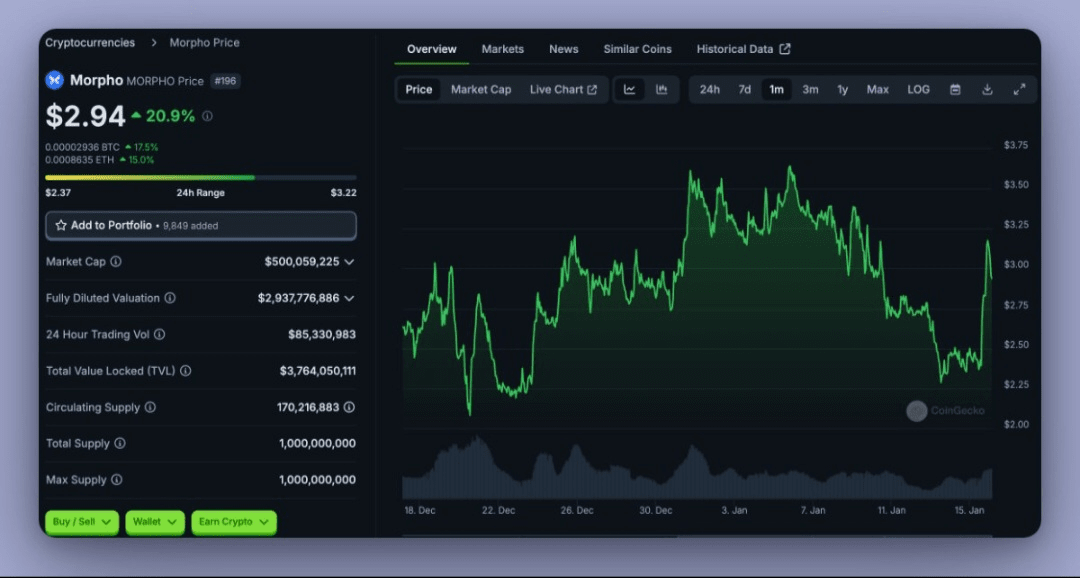The image size is (1080, 578).
Task: Click the $500,059,225 market cap value
Action: 302,262
